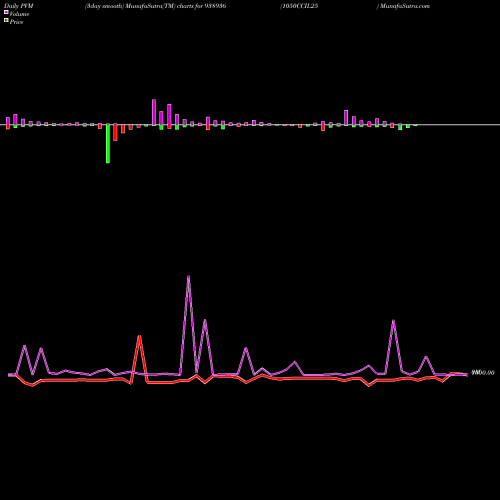The width and height of the screenshot is (500, 500).
Task: Click the Daily PVM title text
Action: 19,6
